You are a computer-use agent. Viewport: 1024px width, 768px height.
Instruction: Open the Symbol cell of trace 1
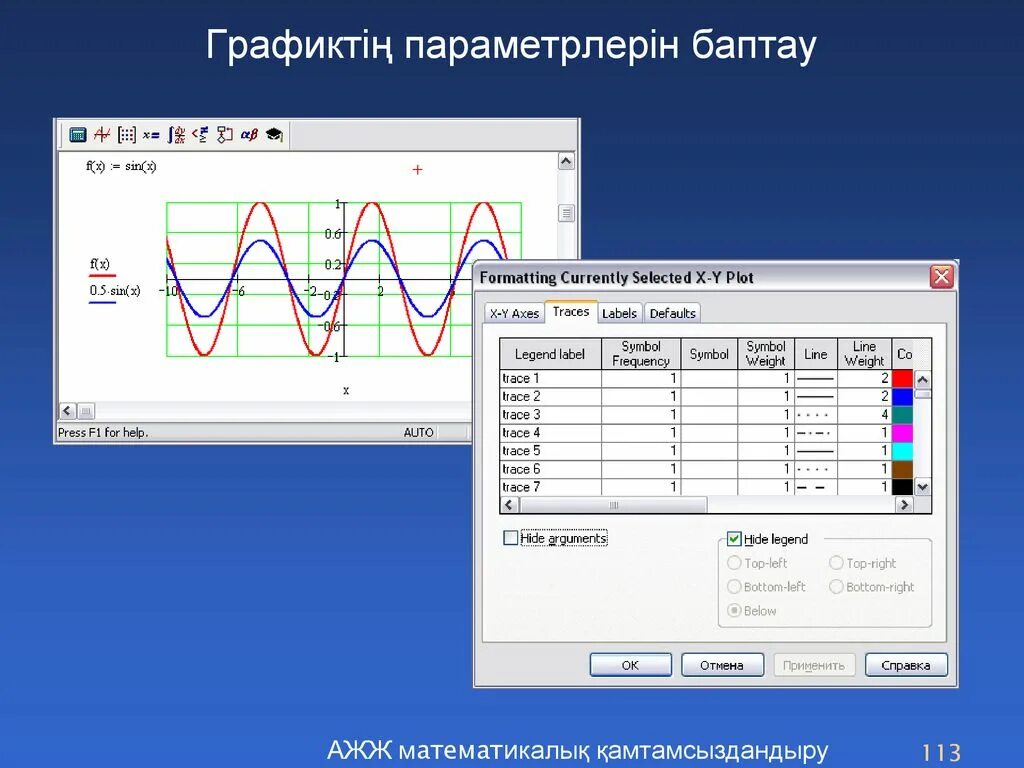coord(709,378)
